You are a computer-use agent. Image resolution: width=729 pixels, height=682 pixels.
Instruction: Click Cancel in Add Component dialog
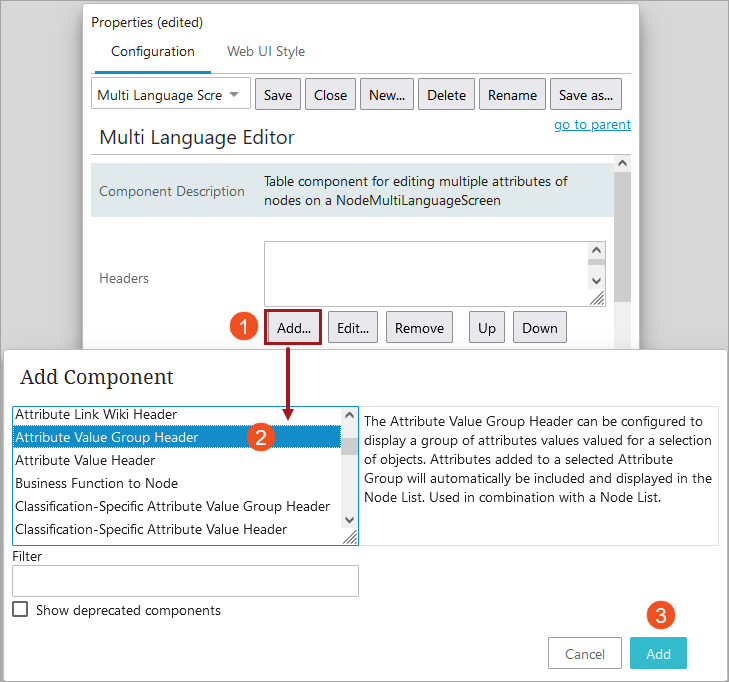click(x=584, y=654)
